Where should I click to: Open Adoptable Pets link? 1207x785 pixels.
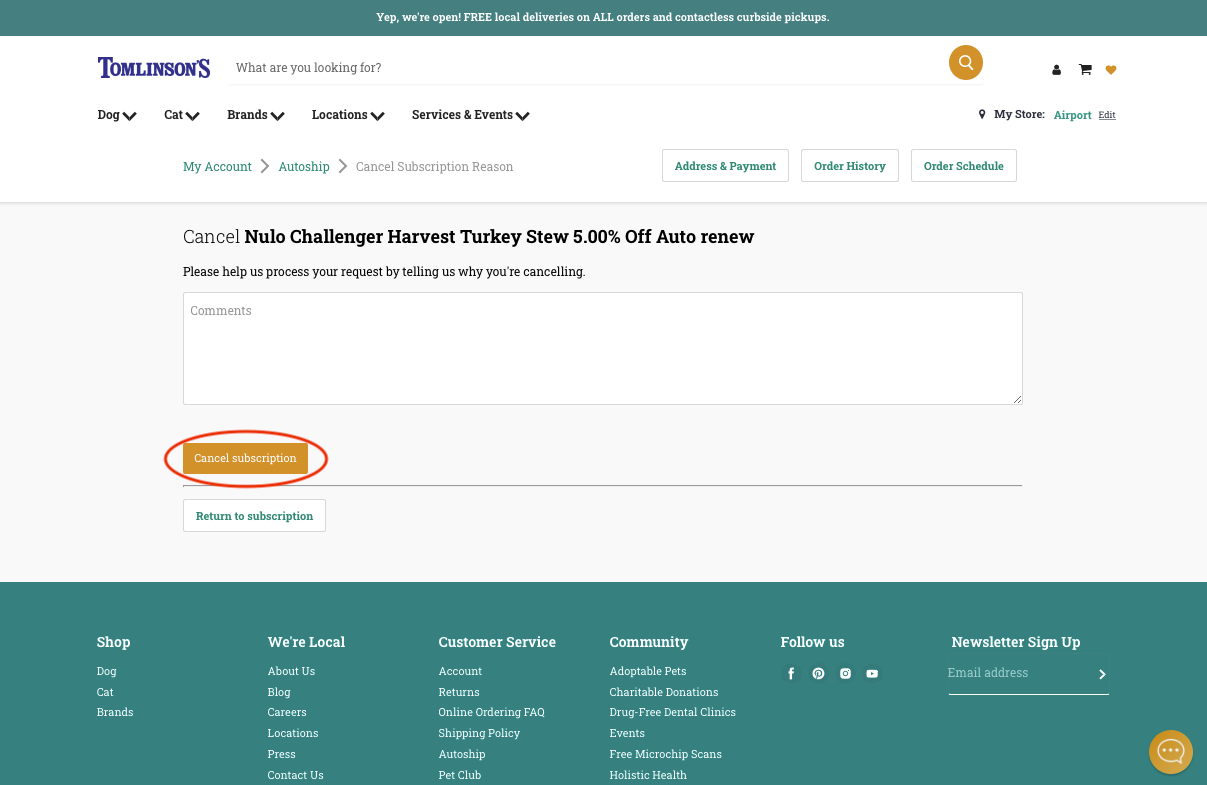[x=648, y=671]
